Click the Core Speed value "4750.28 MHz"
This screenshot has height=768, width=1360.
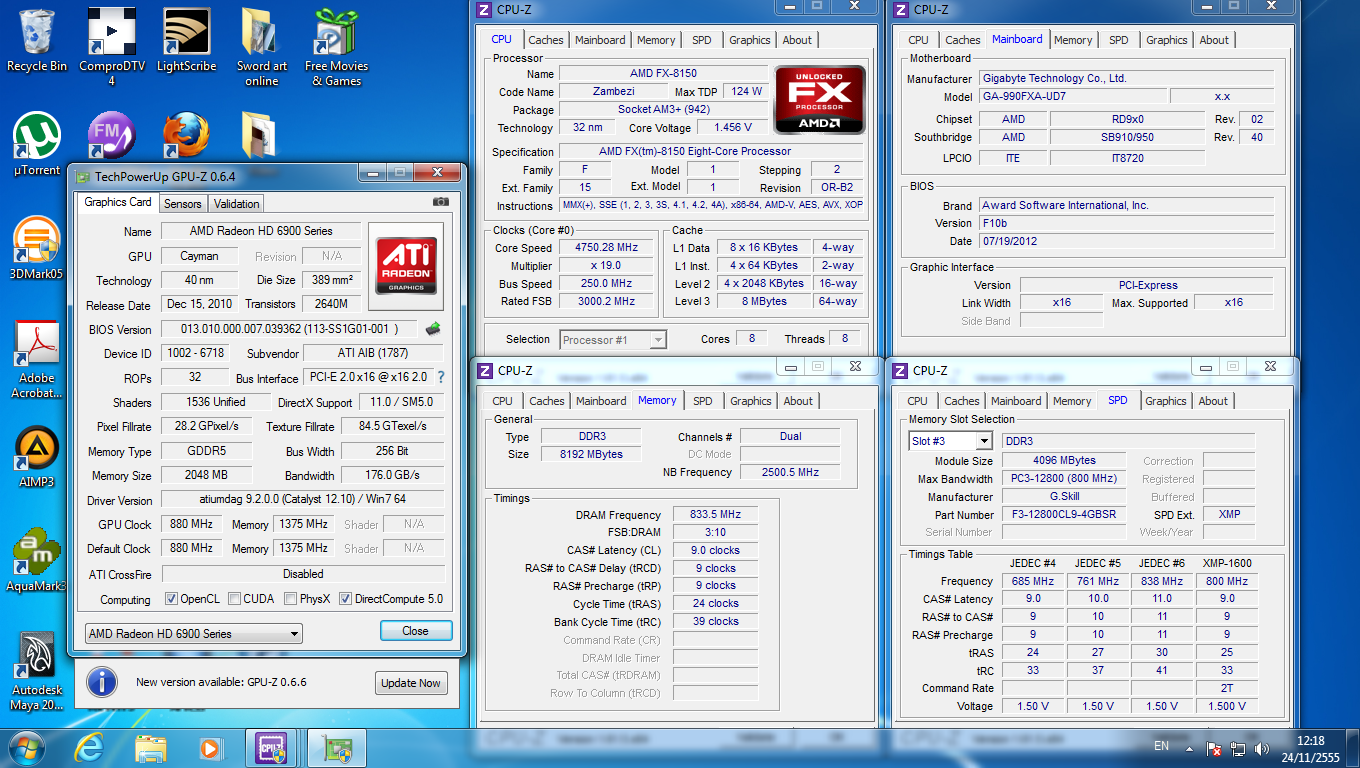[606, 247]
